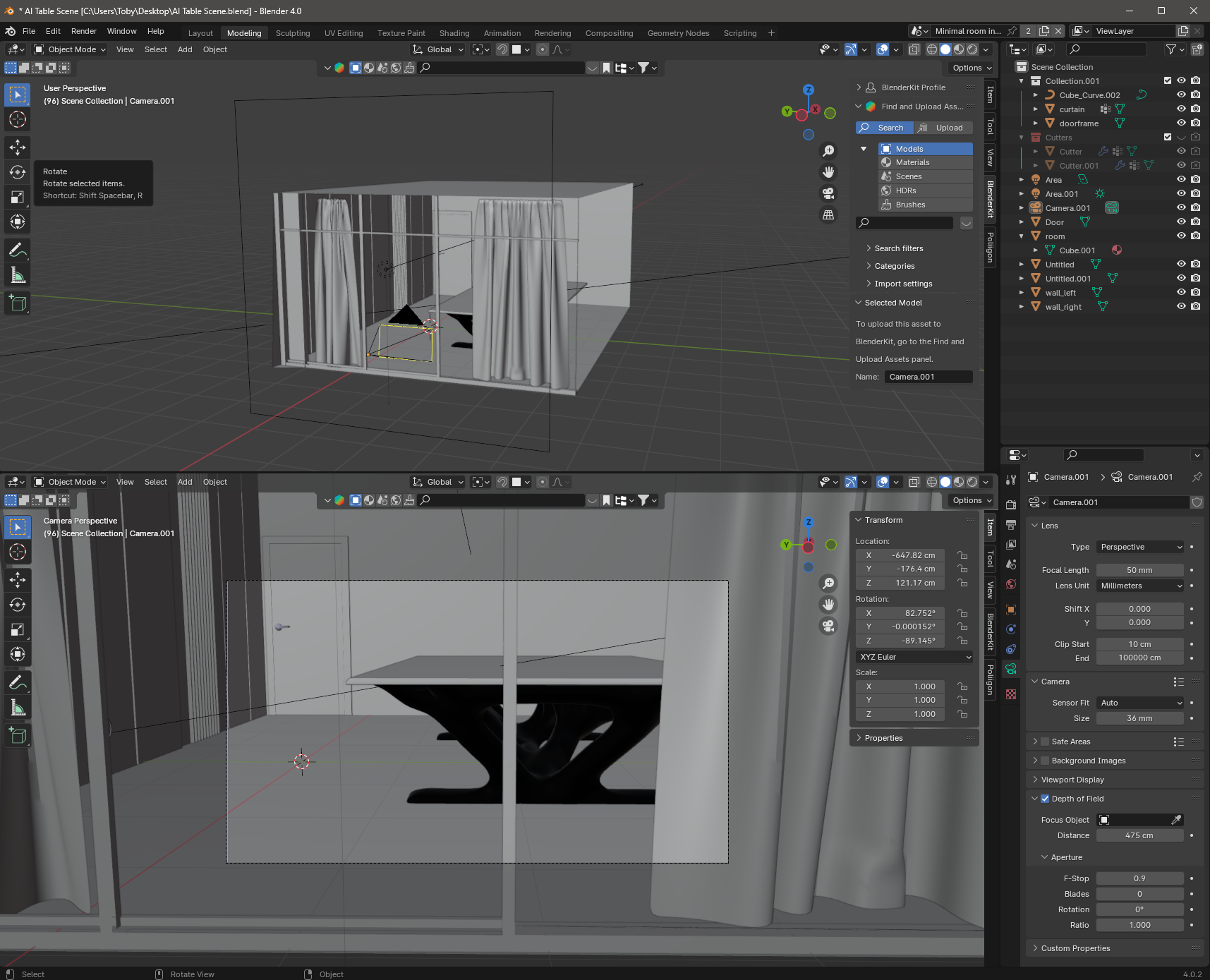Select the Materials asset type
This screenshot has width=1210, height=980.
pyautogui.click(x=926, y=162)
